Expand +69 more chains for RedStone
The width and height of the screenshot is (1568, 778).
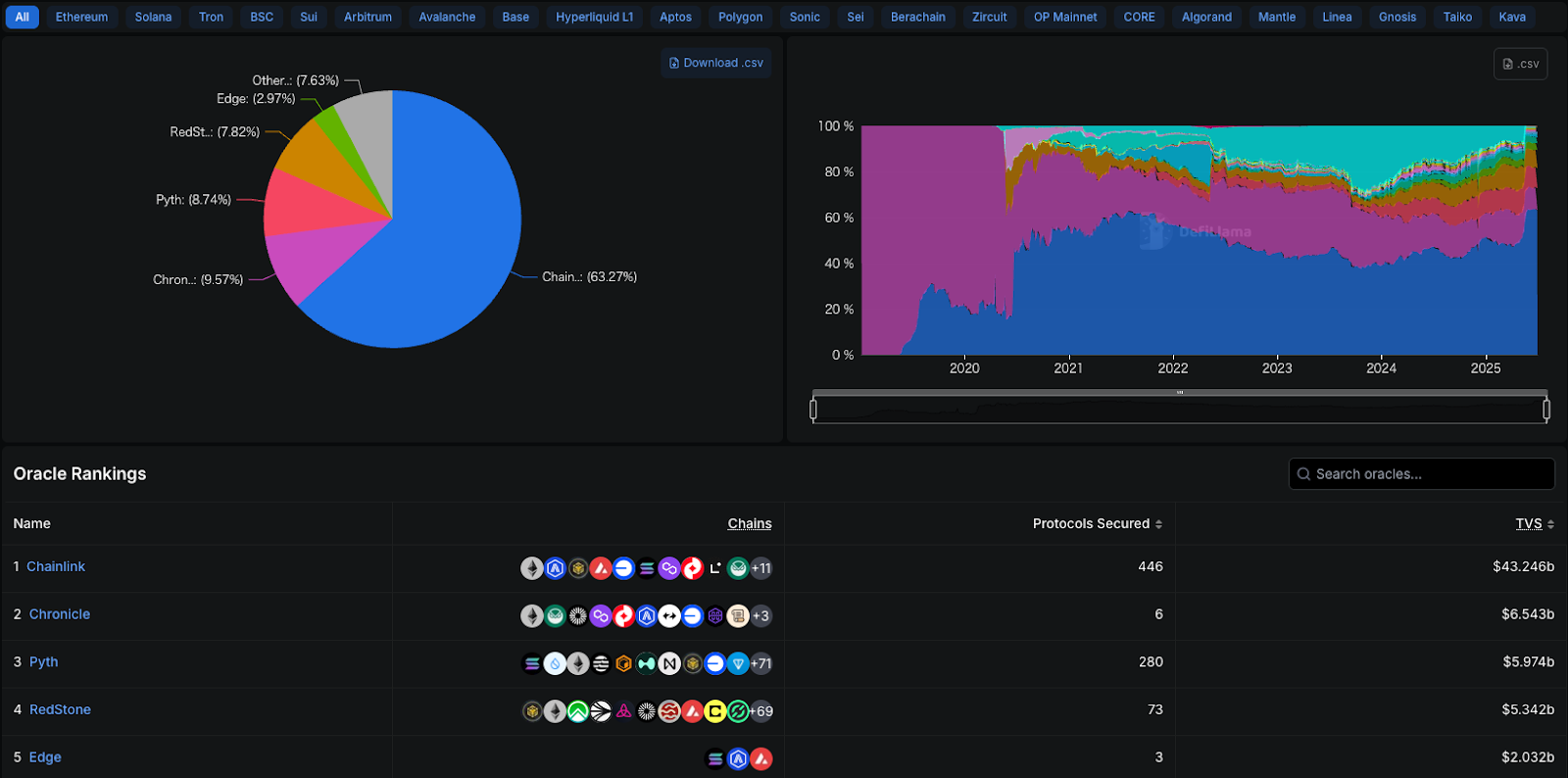760,711
